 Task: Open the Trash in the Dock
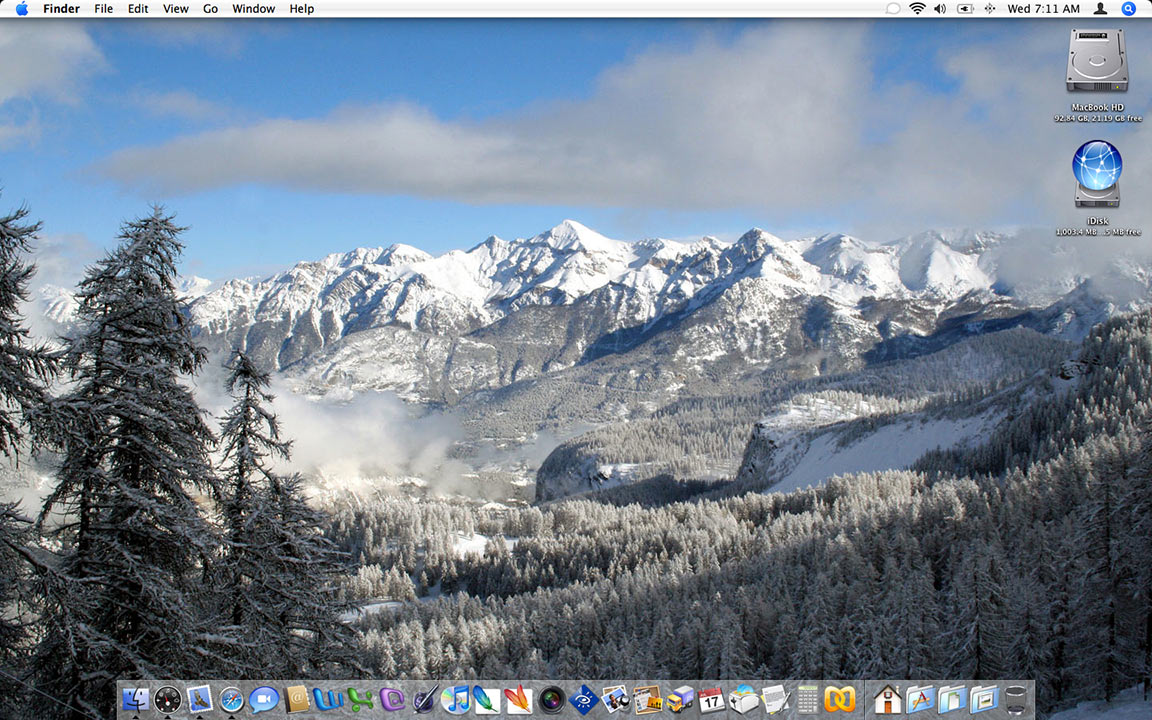1015,699
